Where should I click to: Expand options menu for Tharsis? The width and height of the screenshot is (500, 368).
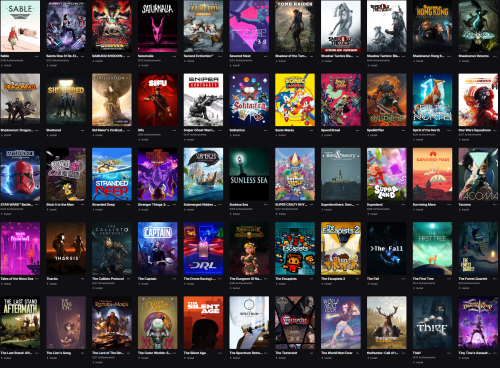point(83,279)
